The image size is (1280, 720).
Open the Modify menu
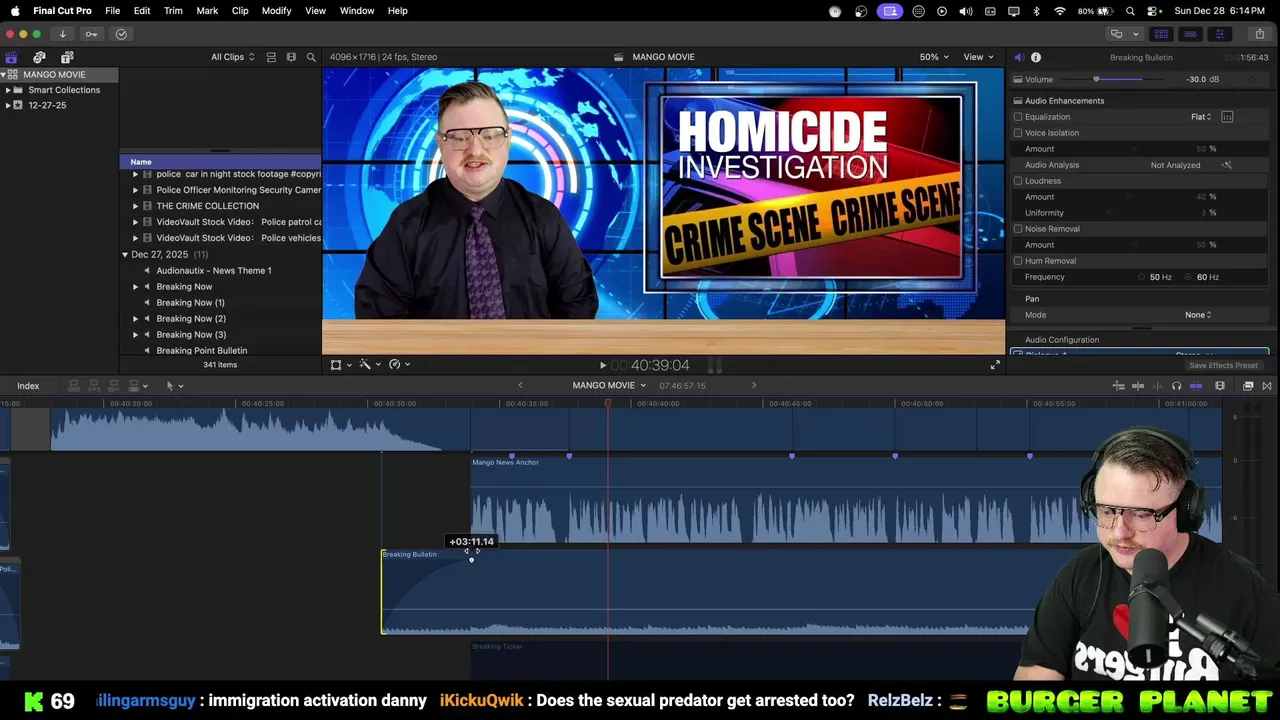[277, 11]
